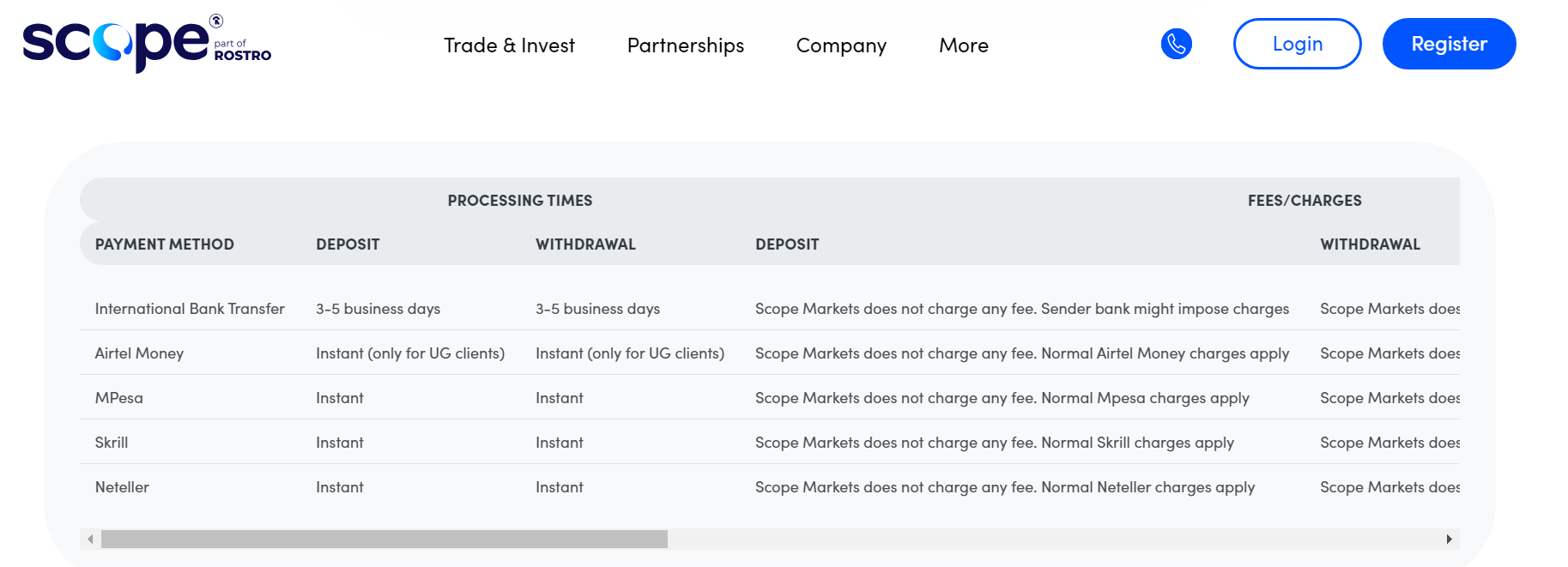
Task: Open the Trade & Invest menu
Action: (x=509, y=45)
